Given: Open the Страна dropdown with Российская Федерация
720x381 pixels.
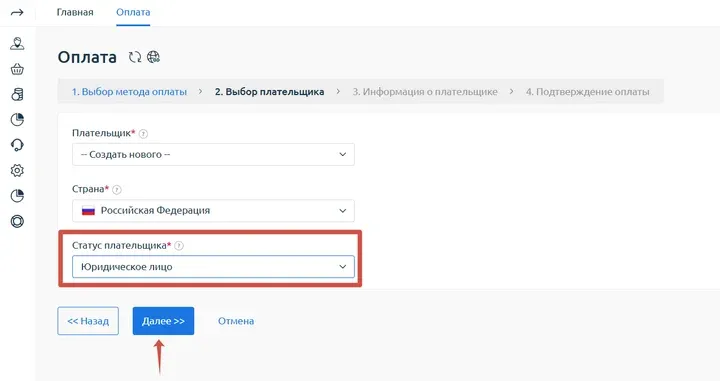Looking at the screenshot, I should (x=213, y=211).
